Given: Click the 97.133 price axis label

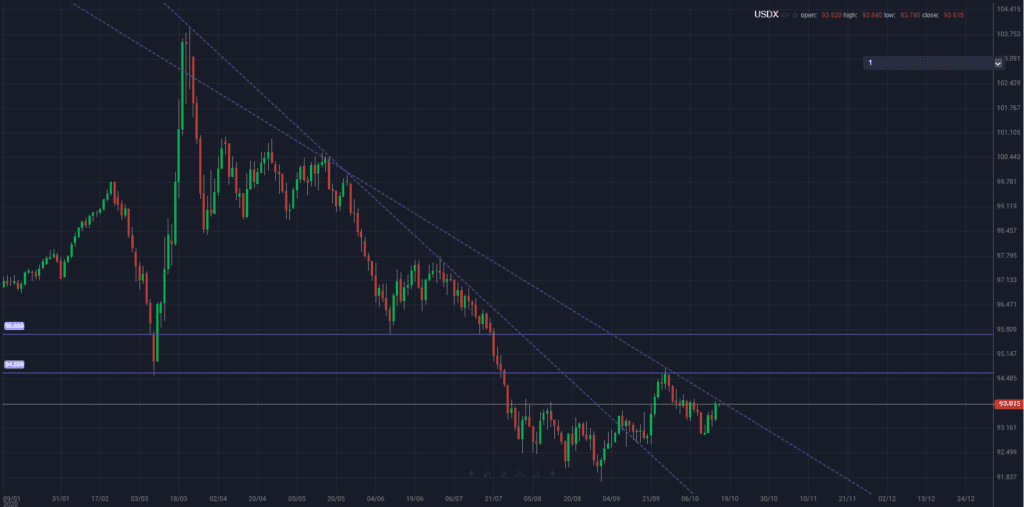Looking at the screenshot, I should 1009,280.
